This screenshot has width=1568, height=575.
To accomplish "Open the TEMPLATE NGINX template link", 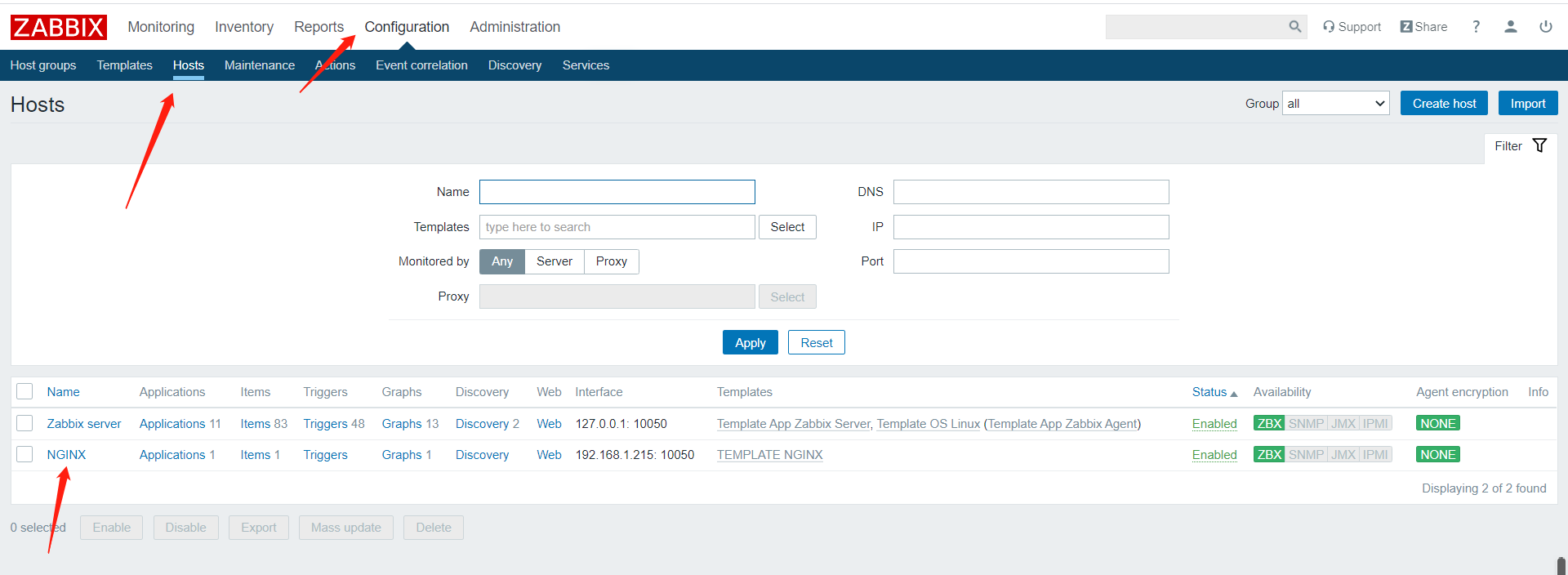I will click(769, 455).
